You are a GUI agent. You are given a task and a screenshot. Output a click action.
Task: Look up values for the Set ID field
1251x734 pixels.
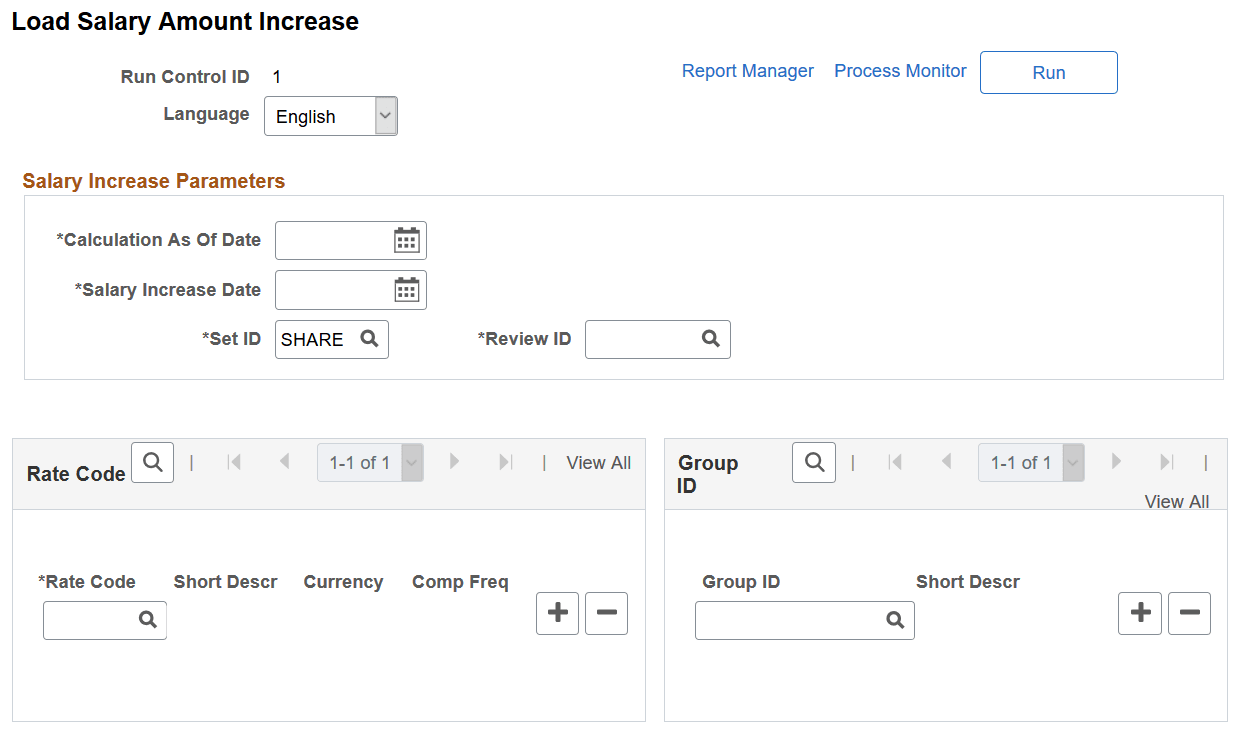(371, 339)
